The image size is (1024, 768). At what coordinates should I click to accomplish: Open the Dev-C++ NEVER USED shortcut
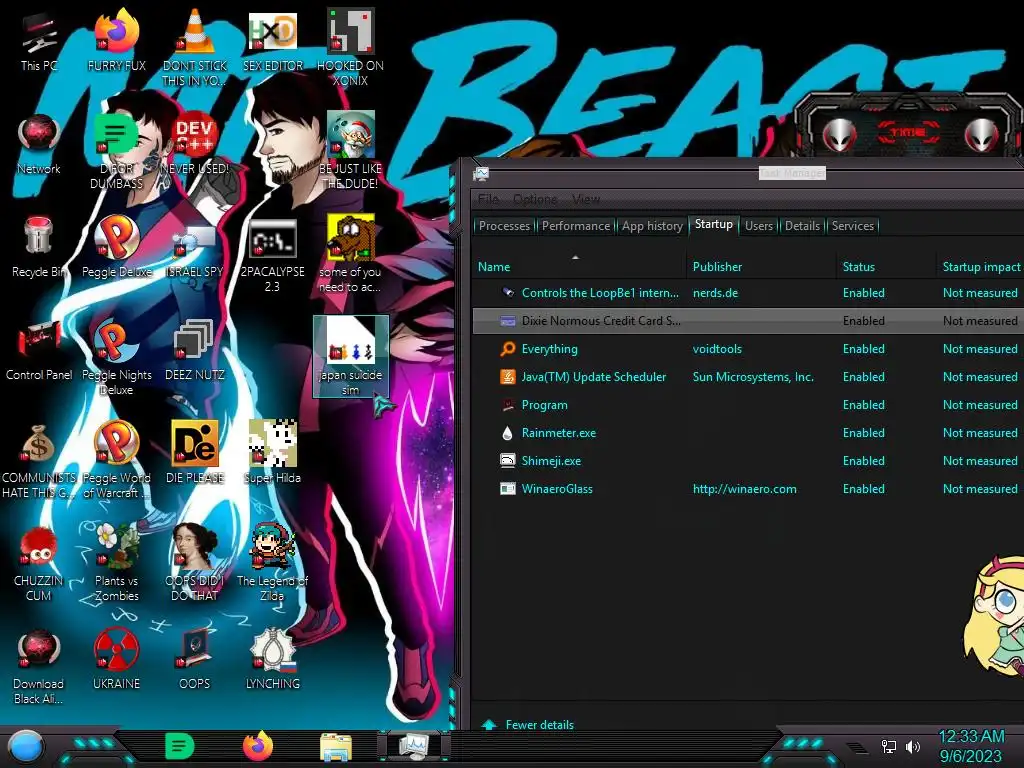tap(194, 145)
